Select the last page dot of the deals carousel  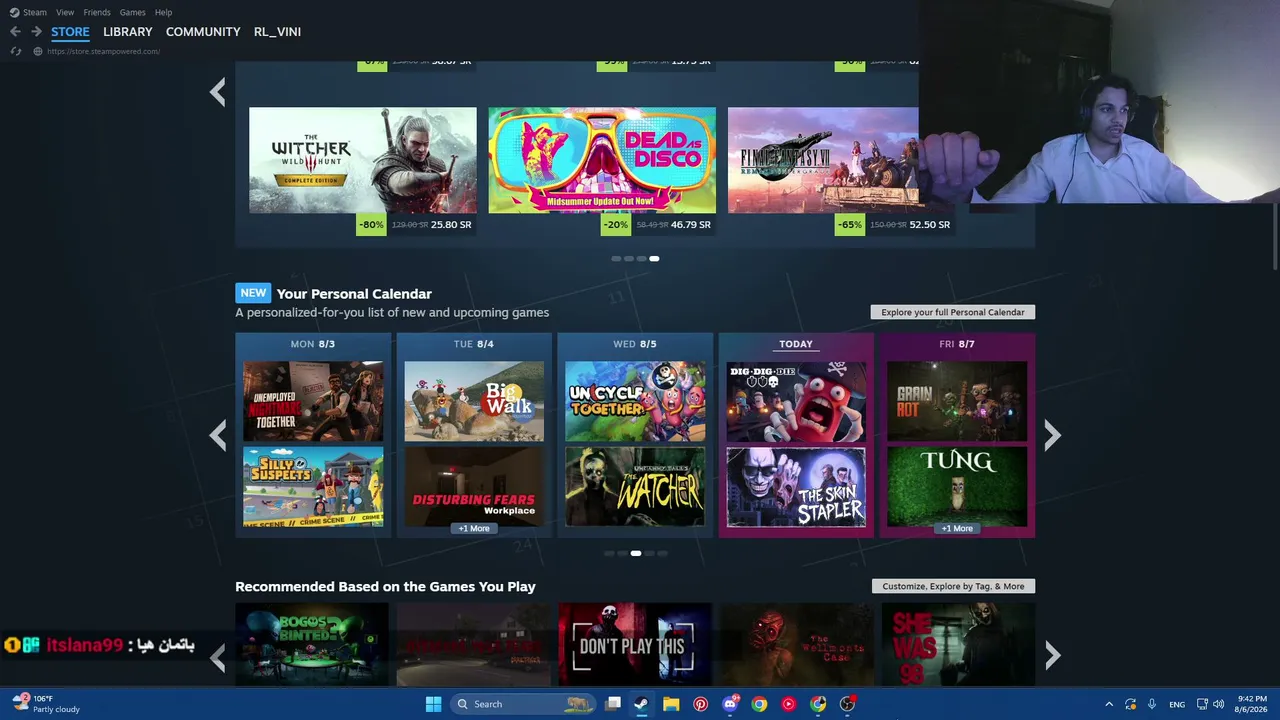(x=654, y=259)
